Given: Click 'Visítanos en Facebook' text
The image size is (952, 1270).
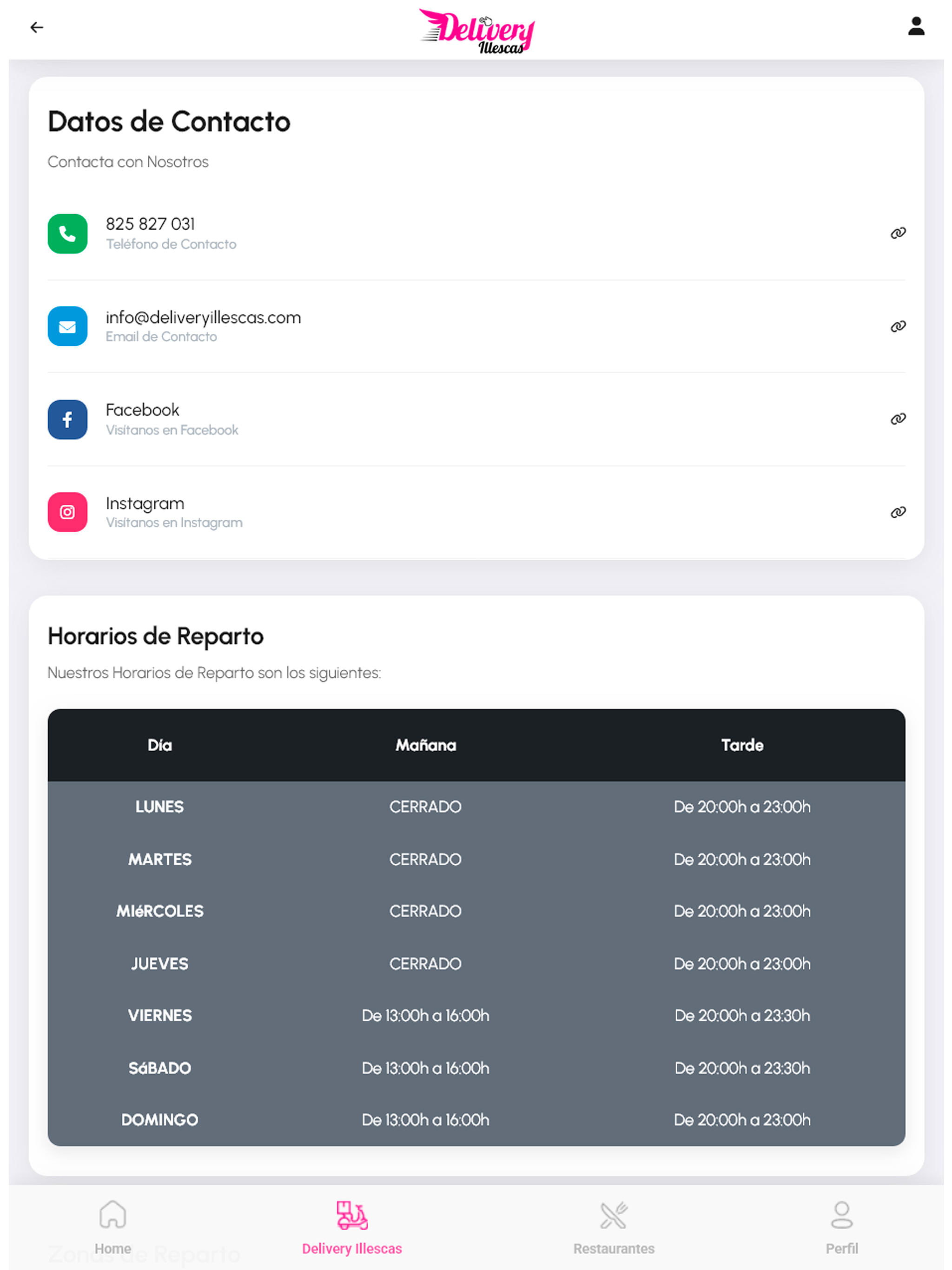Looking at the screenshot, I should tap(172, 430).
